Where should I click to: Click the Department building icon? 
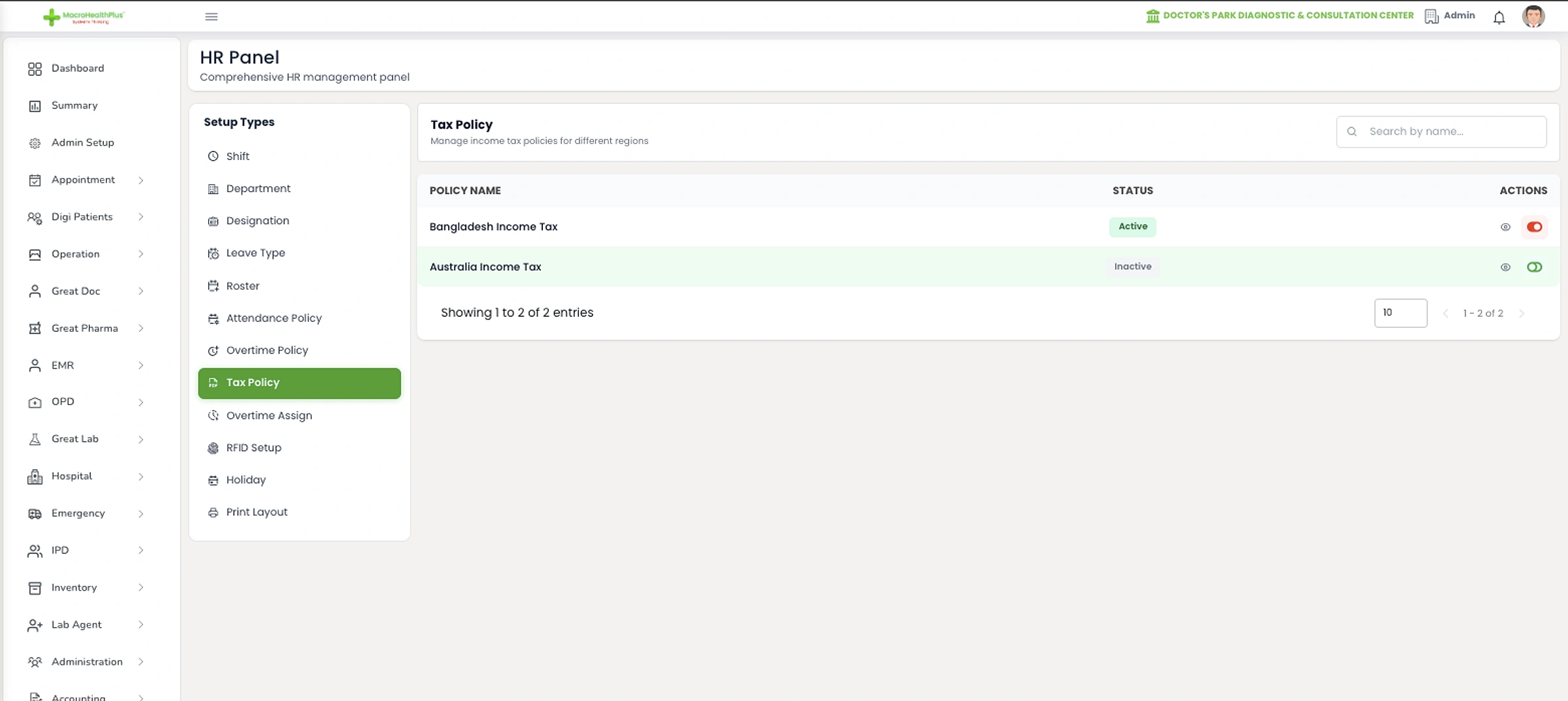213,189
